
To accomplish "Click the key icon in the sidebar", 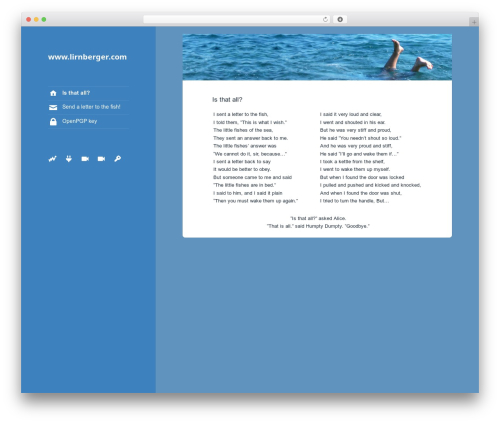I will (x=118, y=159).
